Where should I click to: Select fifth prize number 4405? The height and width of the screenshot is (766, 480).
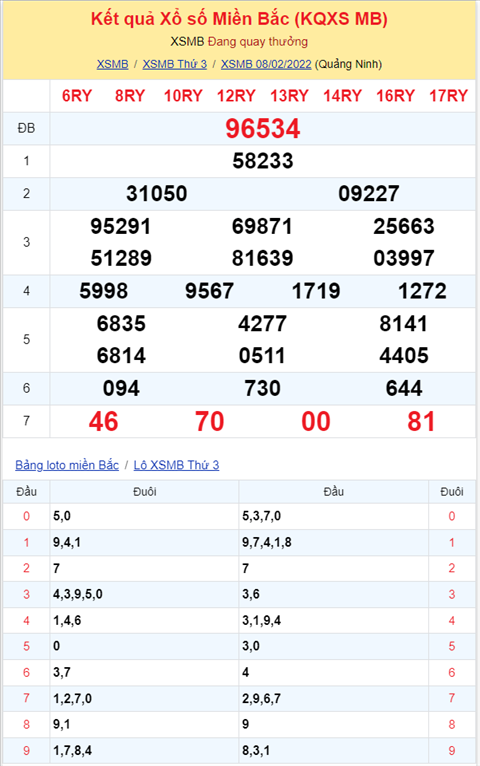point(404,356)
